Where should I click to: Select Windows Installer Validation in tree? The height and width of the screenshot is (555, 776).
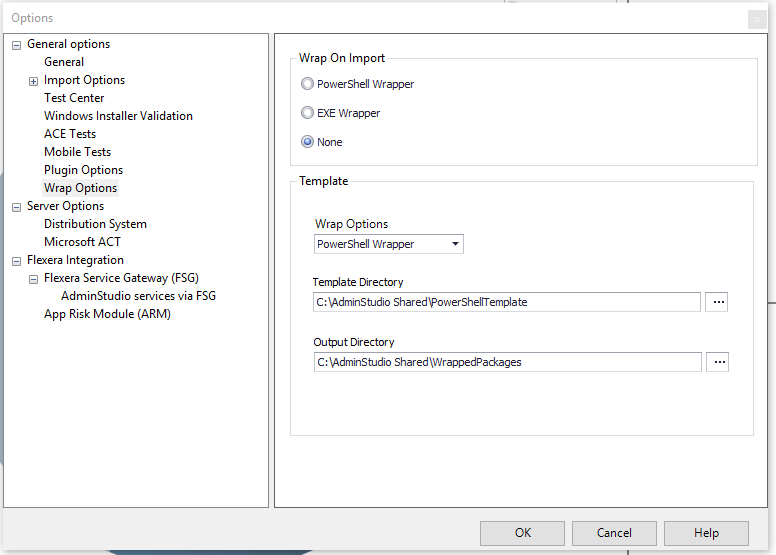pos(118,116)
